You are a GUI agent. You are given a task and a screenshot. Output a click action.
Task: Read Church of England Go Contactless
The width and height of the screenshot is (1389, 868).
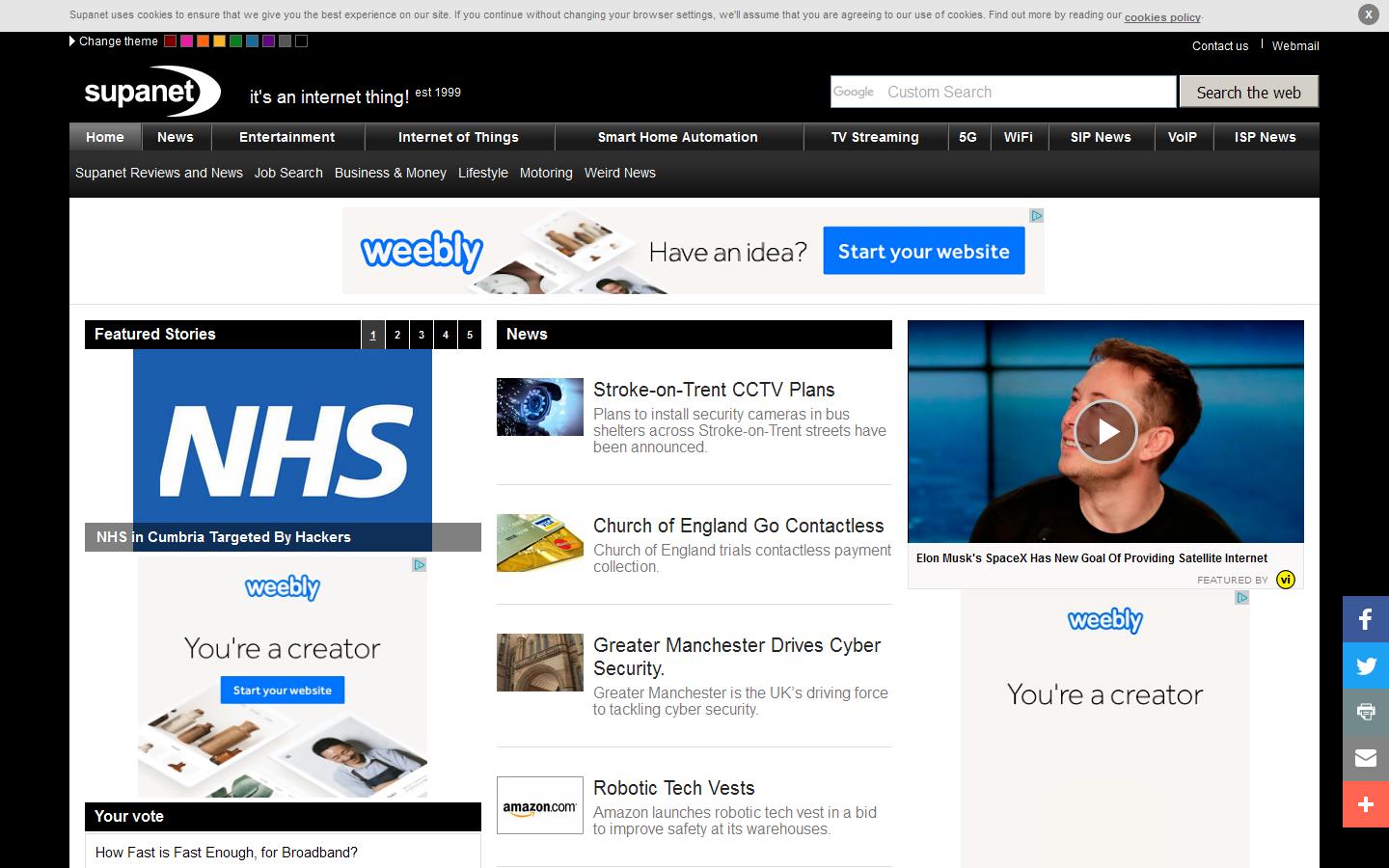pos(739,526)
